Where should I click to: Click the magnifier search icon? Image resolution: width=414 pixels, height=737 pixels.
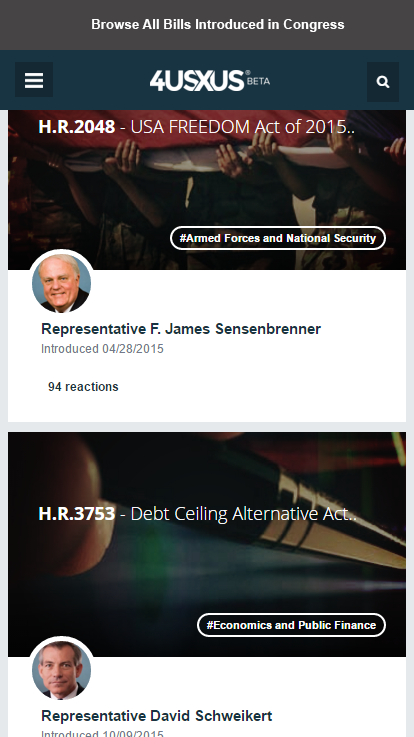[383, 82]
